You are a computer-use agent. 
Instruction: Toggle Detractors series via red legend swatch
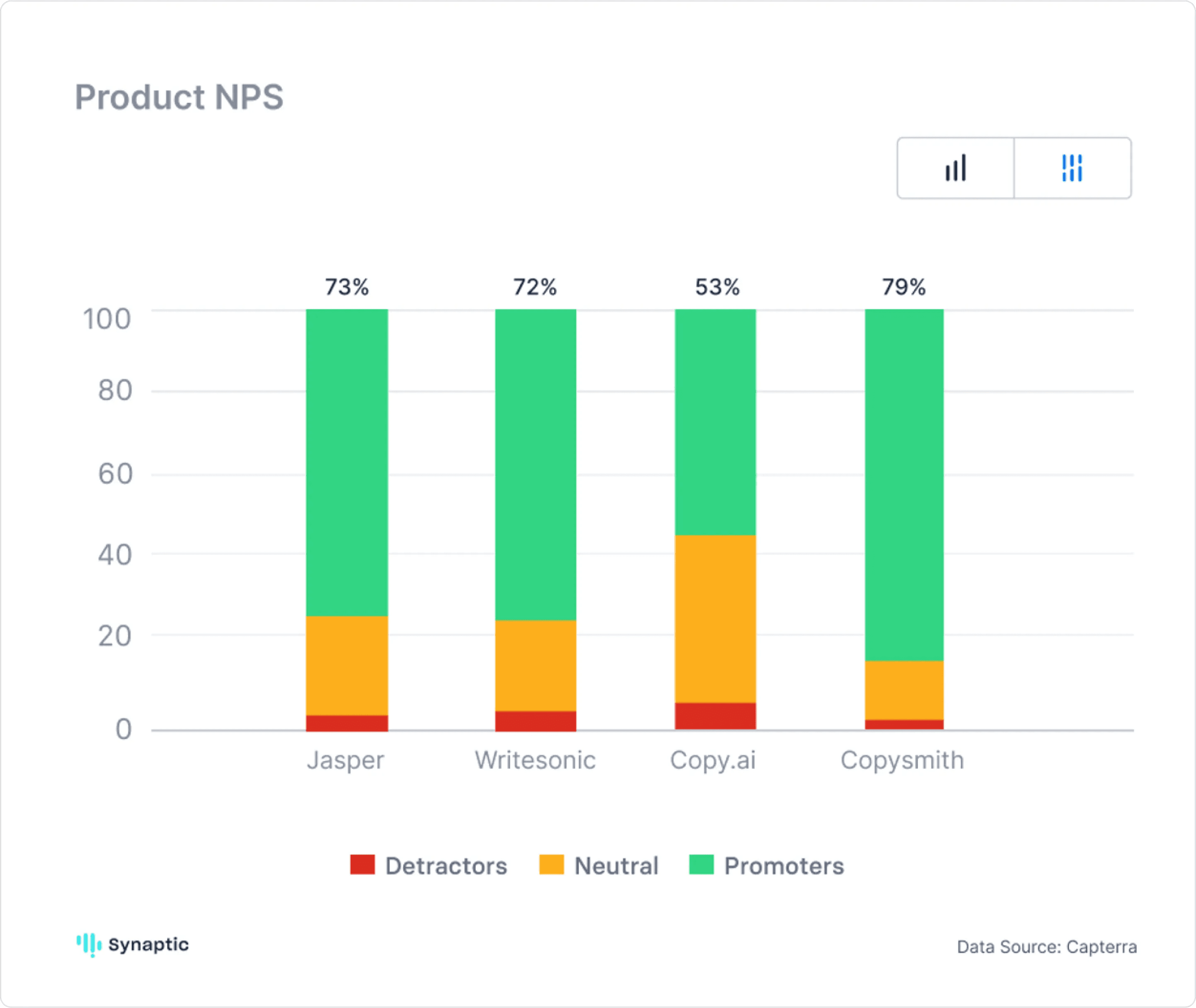point(362,865)
